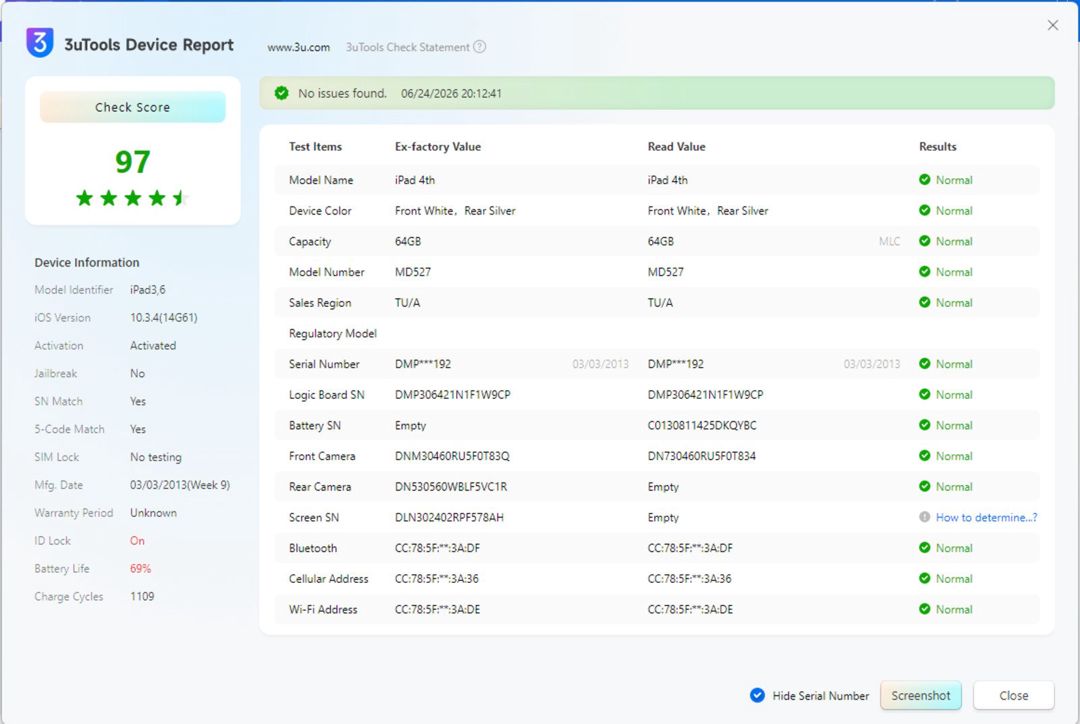The width and height of the screenshot is (1080, 724).
Task: Click the Normal check icon for Bluetooth
Action: (924, 548)
